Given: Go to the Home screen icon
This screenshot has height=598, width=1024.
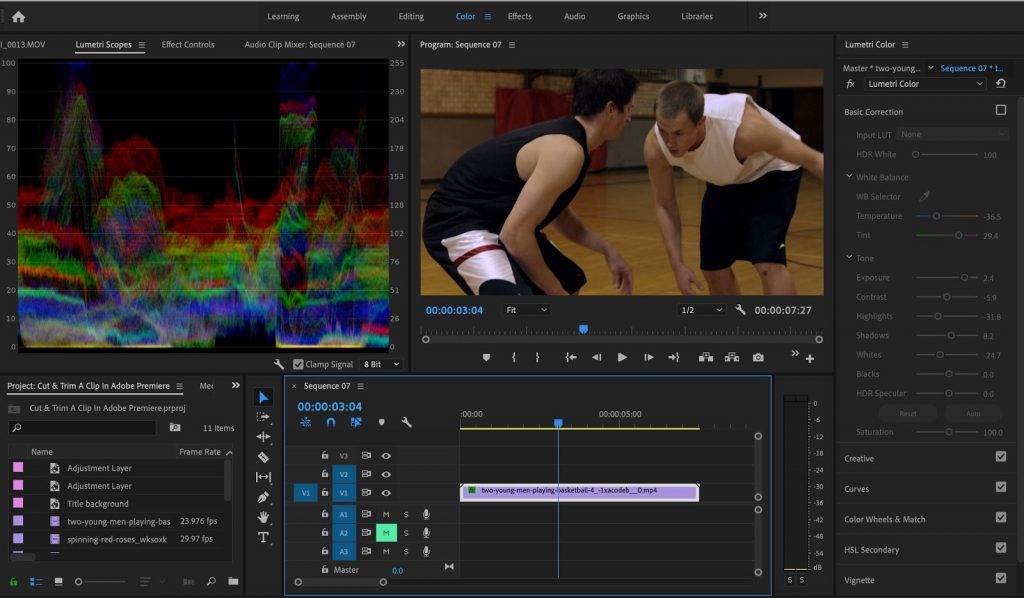Looking at the screenshot, I should 18,17.
